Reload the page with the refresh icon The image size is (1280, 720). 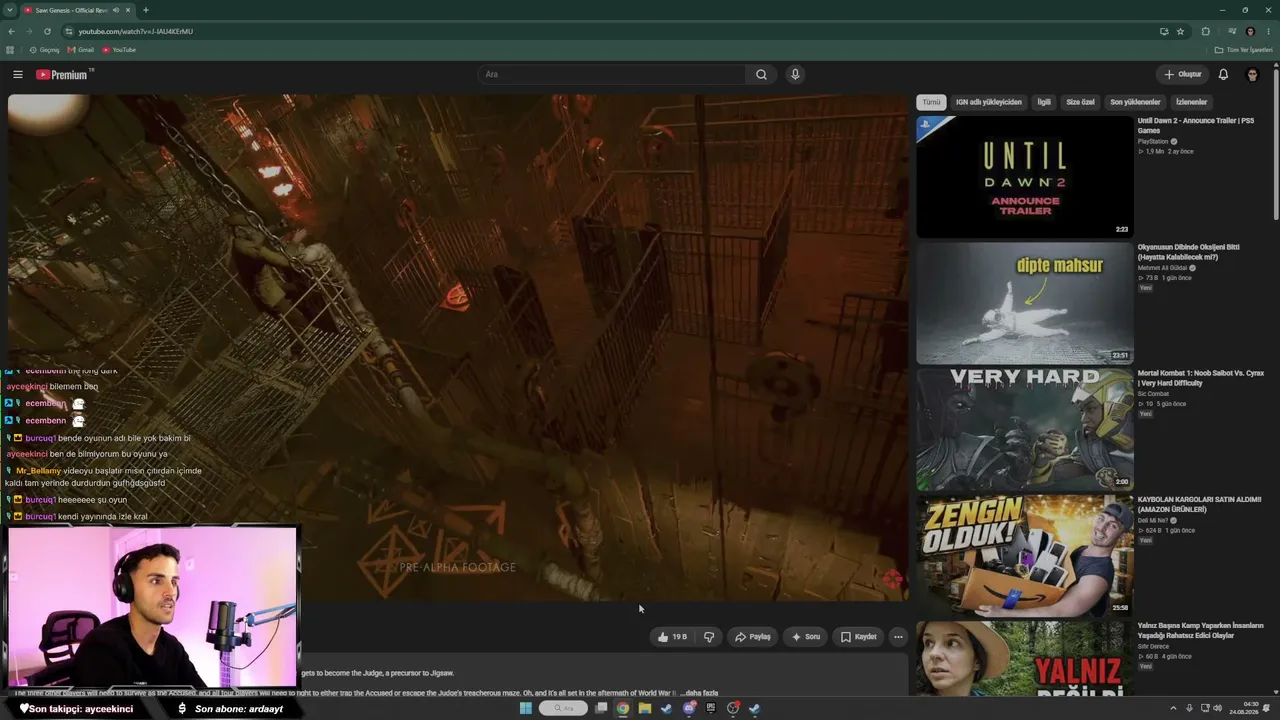point(47,31)
